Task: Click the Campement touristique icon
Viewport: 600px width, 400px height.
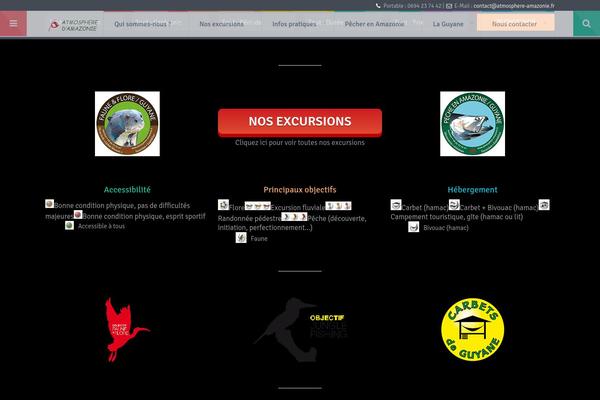Action: pos(544,205)
